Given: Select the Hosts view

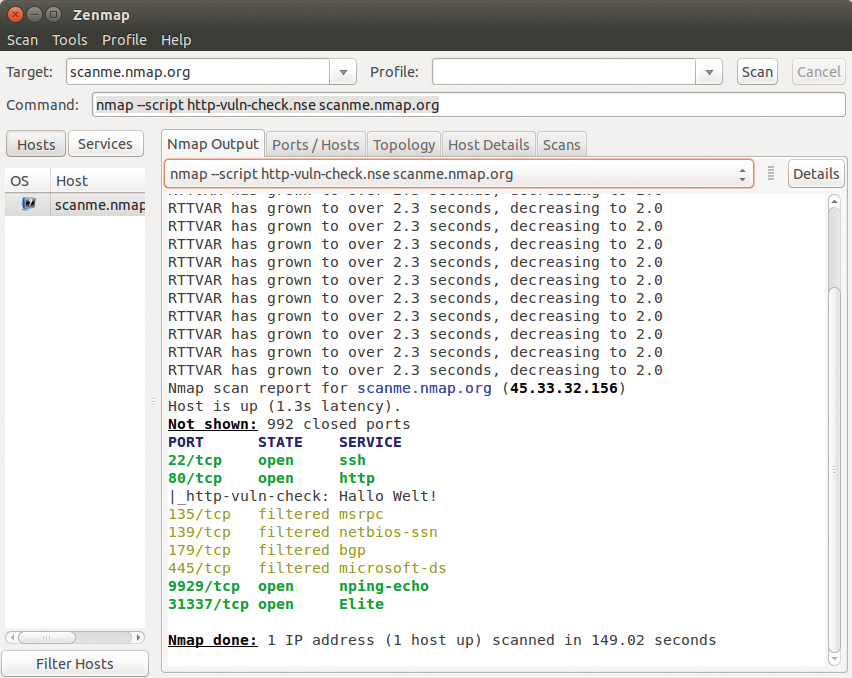Looking at the screenshot, I should (35, 143).
